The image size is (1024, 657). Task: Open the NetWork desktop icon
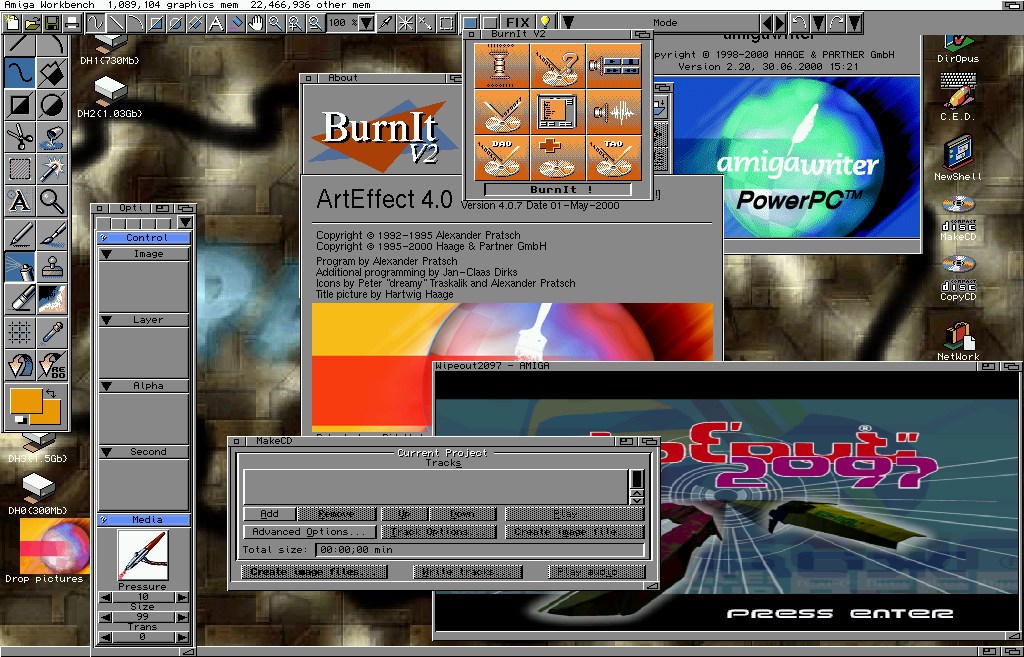click(x=958, y=341)
